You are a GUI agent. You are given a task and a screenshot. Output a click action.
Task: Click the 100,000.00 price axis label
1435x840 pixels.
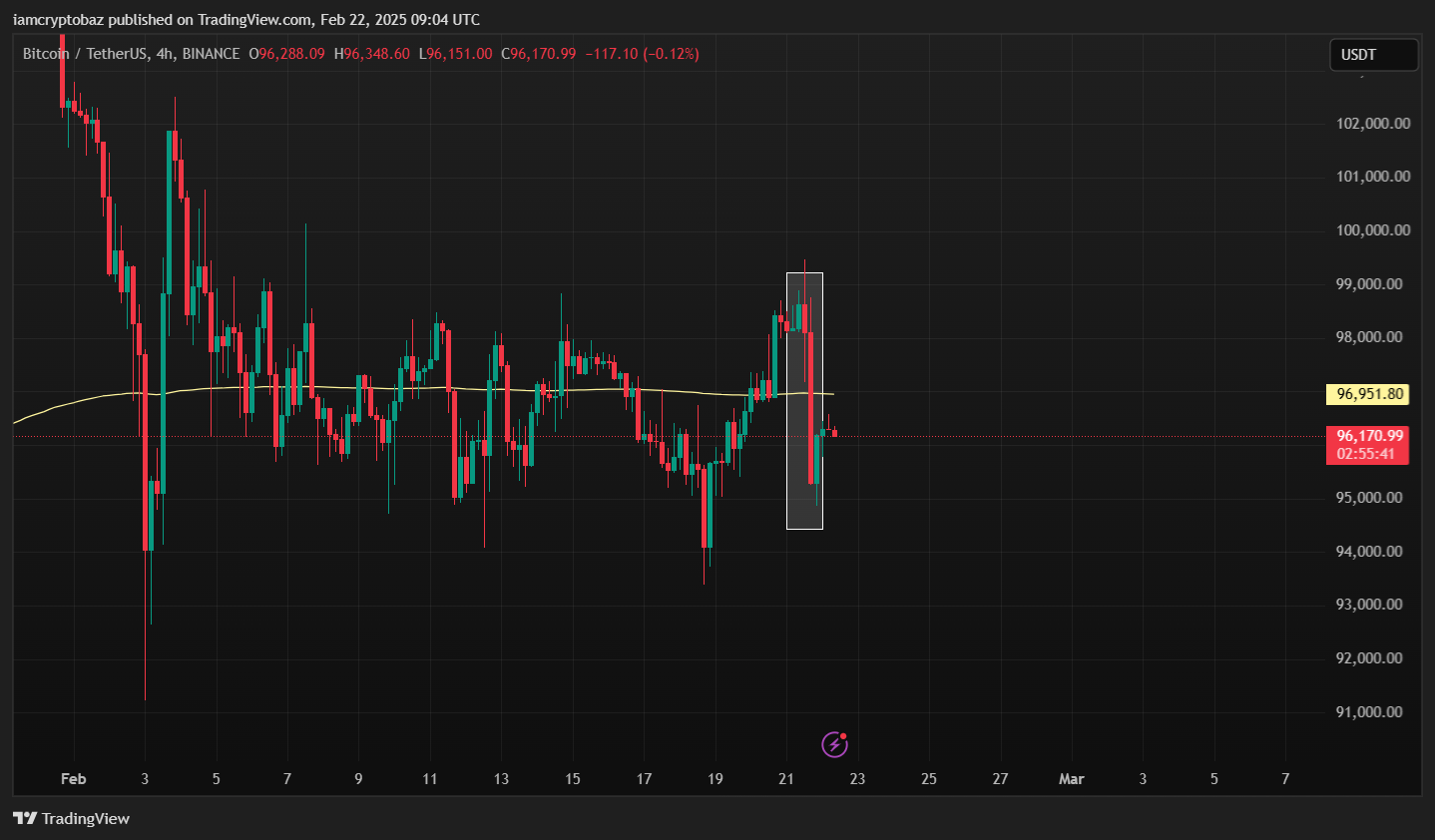[1373, 230]
